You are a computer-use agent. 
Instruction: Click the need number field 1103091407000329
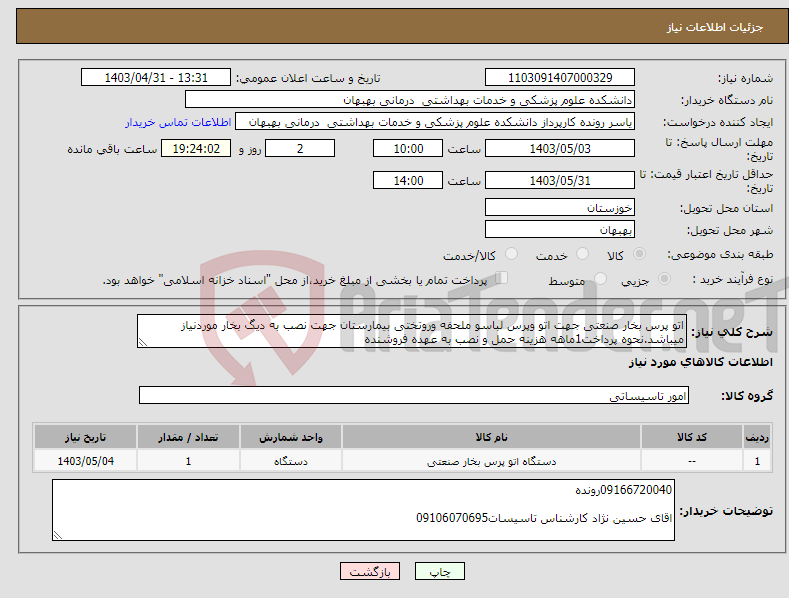coord(560,78)
